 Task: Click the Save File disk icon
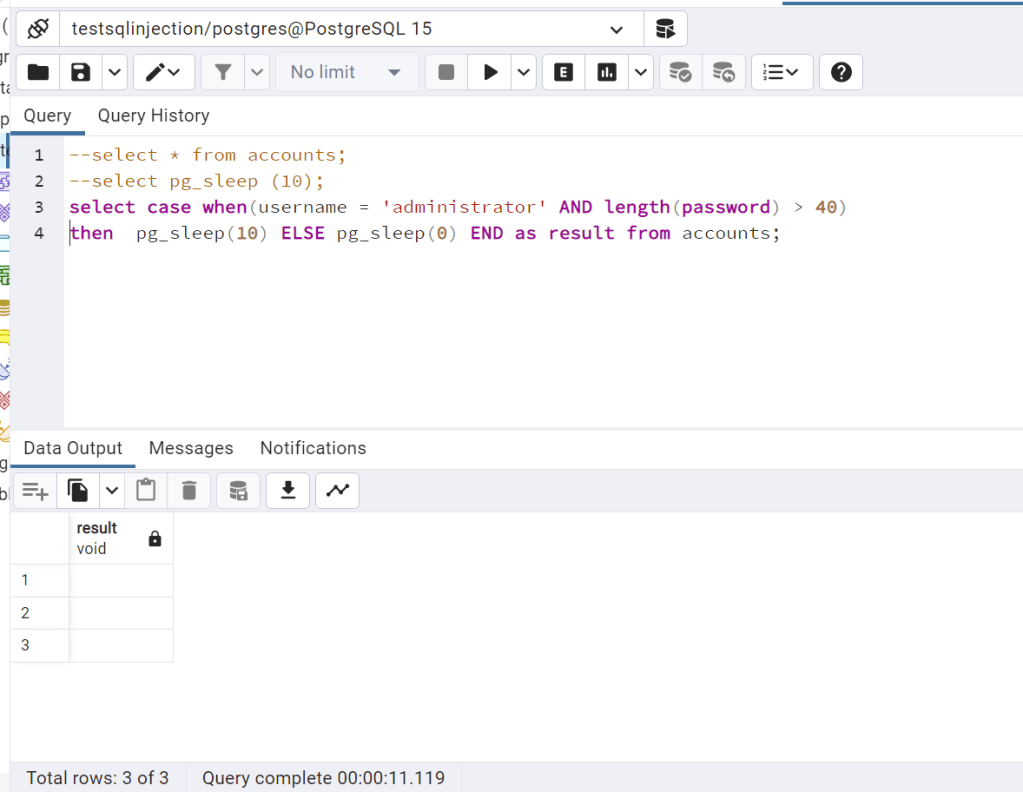(81, 72)
